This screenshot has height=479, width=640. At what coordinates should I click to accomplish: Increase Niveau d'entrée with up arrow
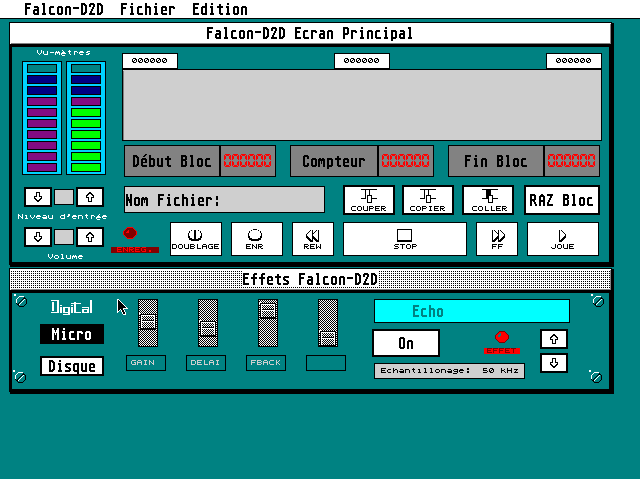coord(90,197)
